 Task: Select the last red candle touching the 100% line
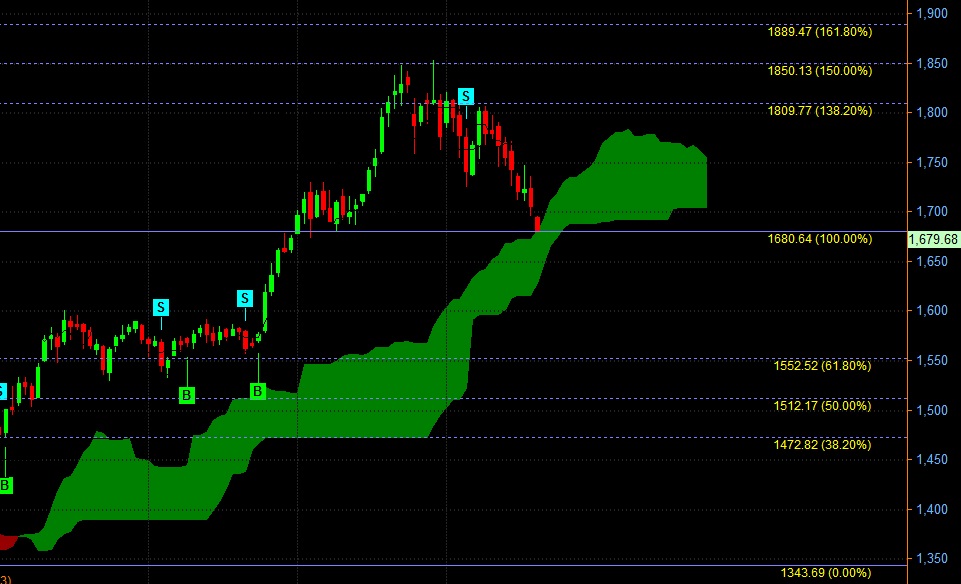(537, 224)
